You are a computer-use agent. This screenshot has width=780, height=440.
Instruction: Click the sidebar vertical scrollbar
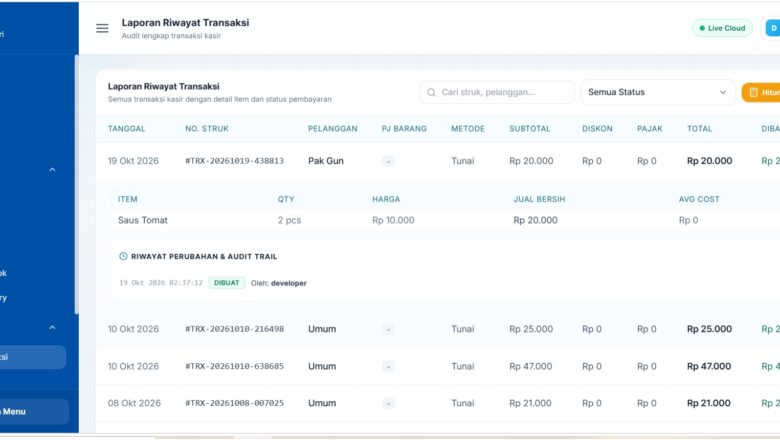tap(77, 184)
